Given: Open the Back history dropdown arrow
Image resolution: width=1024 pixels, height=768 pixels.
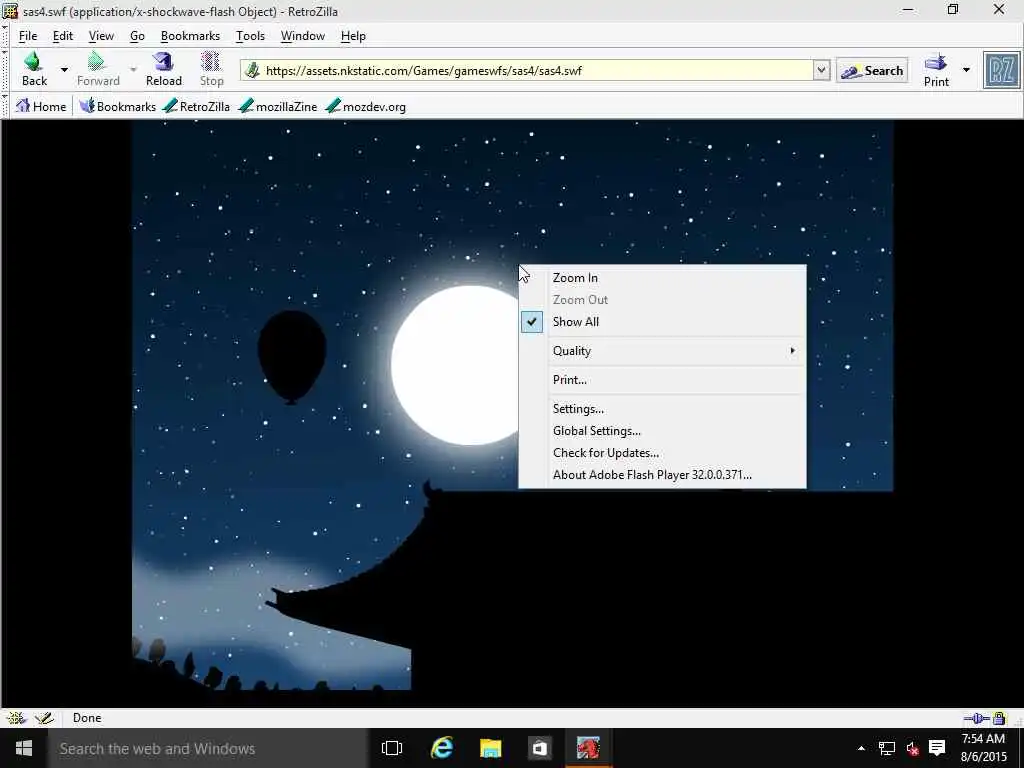Looking at the screenshot, I should [64, 69].
